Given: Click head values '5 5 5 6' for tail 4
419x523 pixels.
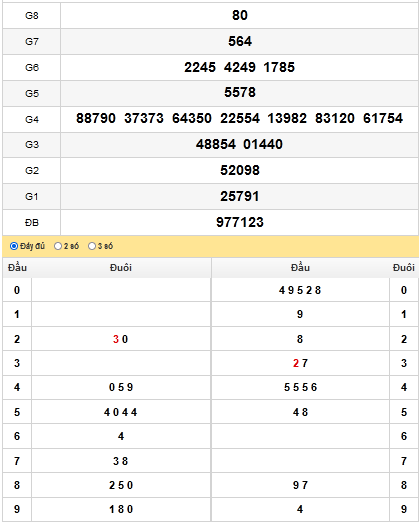Looking at the screenshot, I should tap(301, 387).
